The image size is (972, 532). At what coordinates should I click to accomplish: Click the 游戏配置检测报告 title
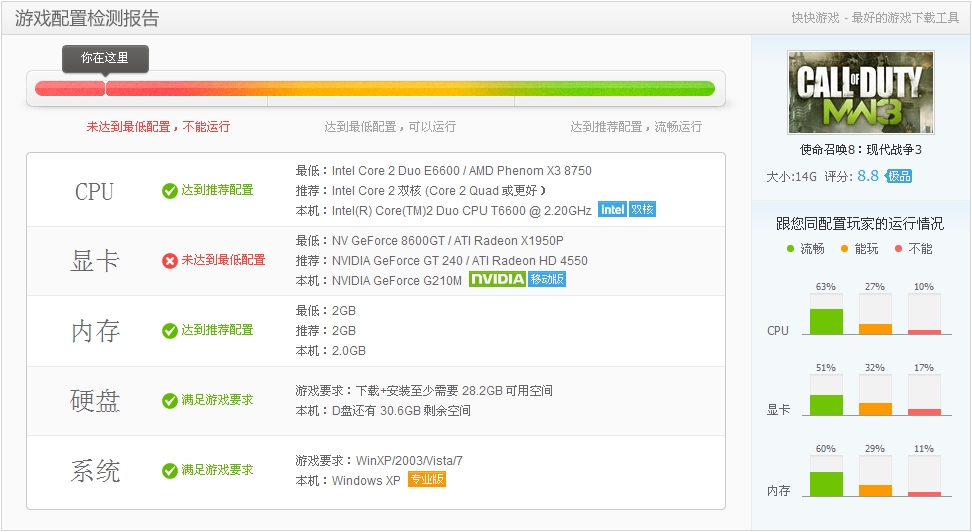point(87,18)
